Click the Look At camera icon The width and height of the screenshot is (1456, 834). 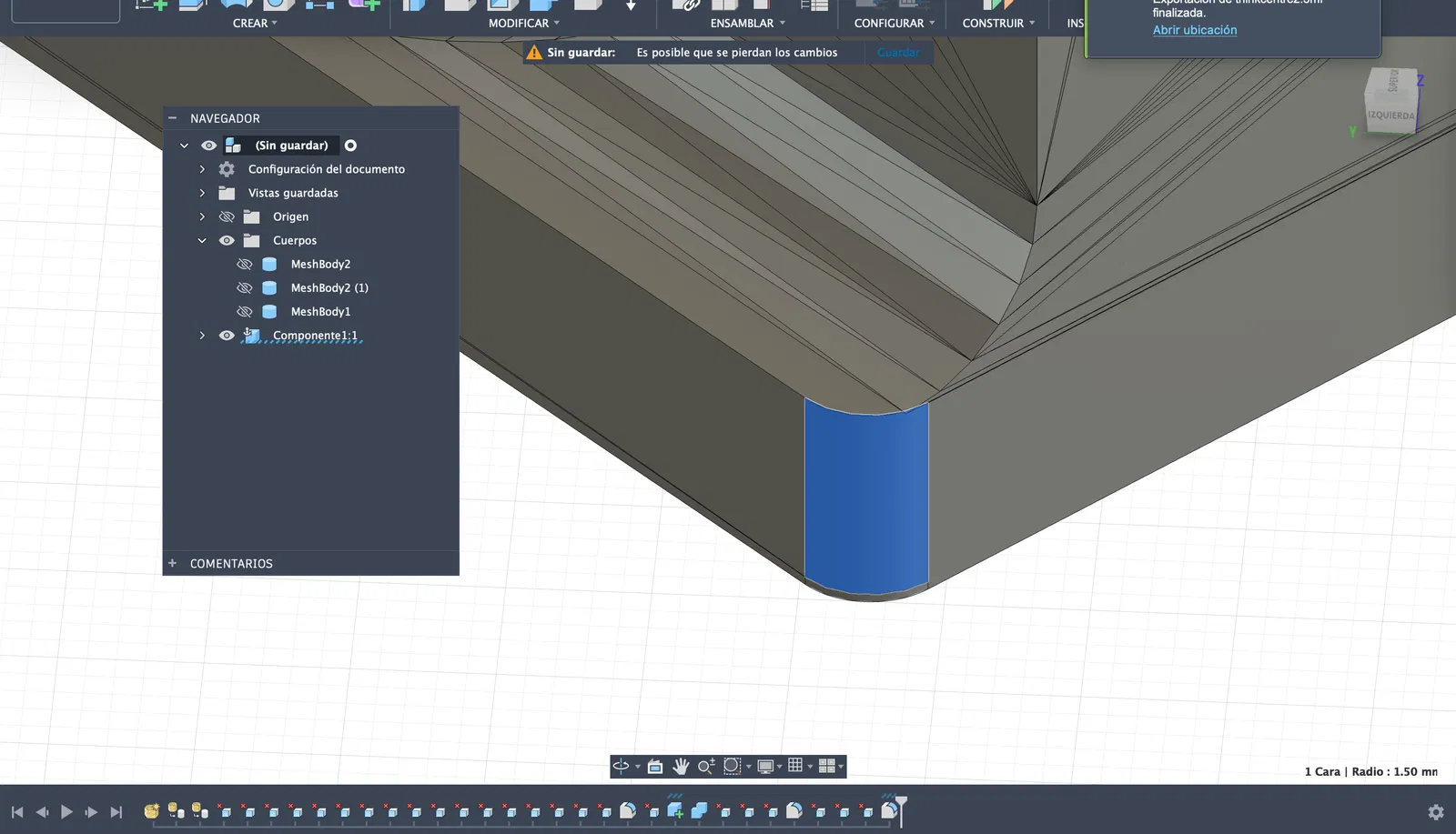point(655,767)
